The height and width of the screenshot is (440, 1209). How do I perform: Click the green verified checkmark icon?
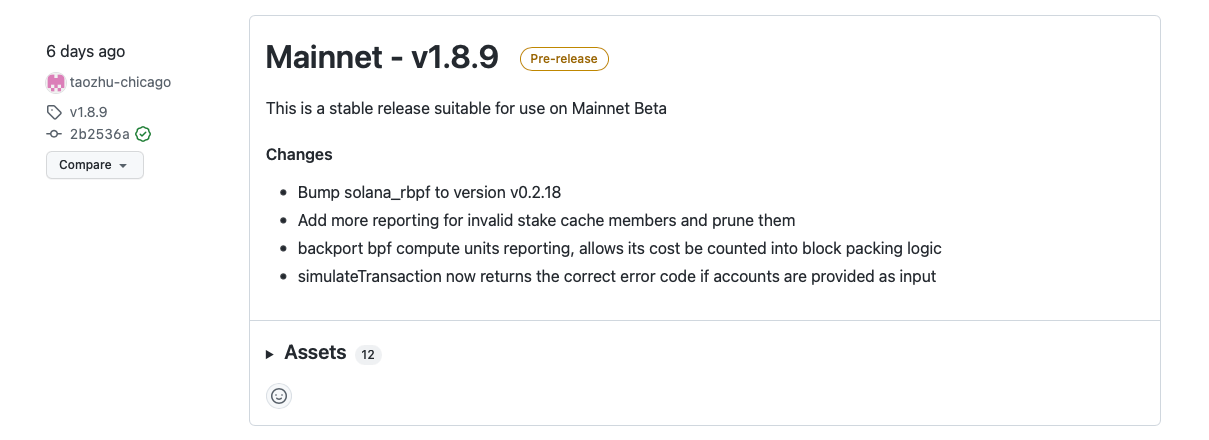click(143, 134)
